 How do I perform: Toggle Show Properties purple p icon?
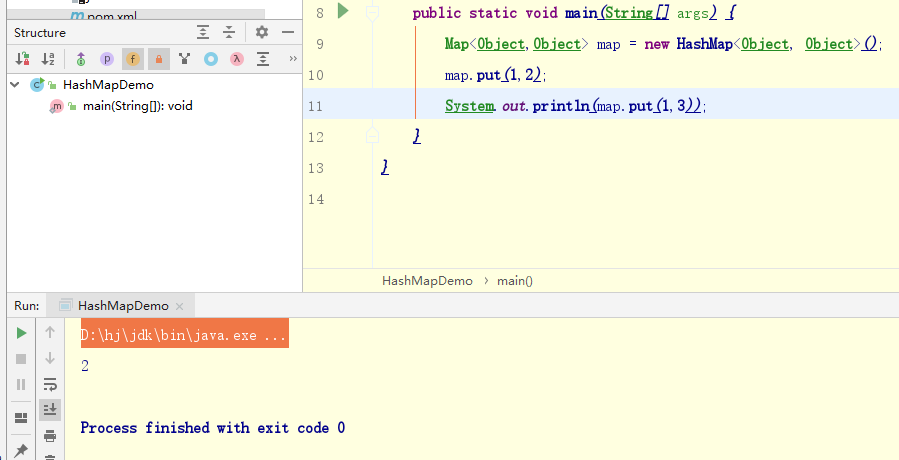tap(107, 59)
